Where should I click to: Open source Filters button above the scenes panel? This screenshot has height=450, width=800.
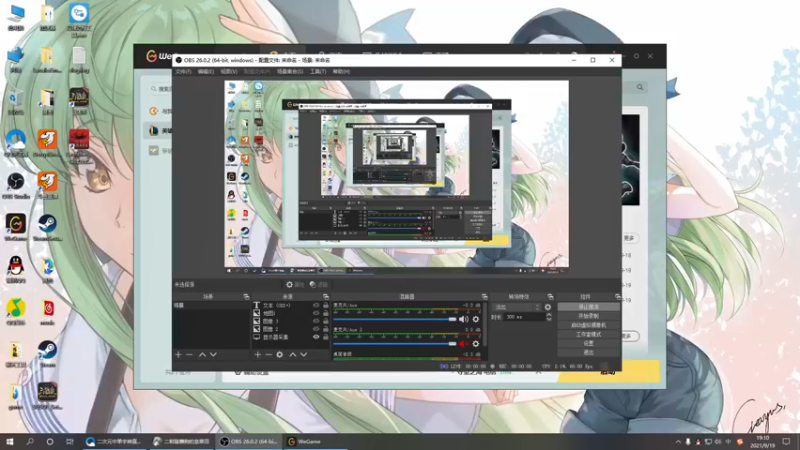coord(318,285)
